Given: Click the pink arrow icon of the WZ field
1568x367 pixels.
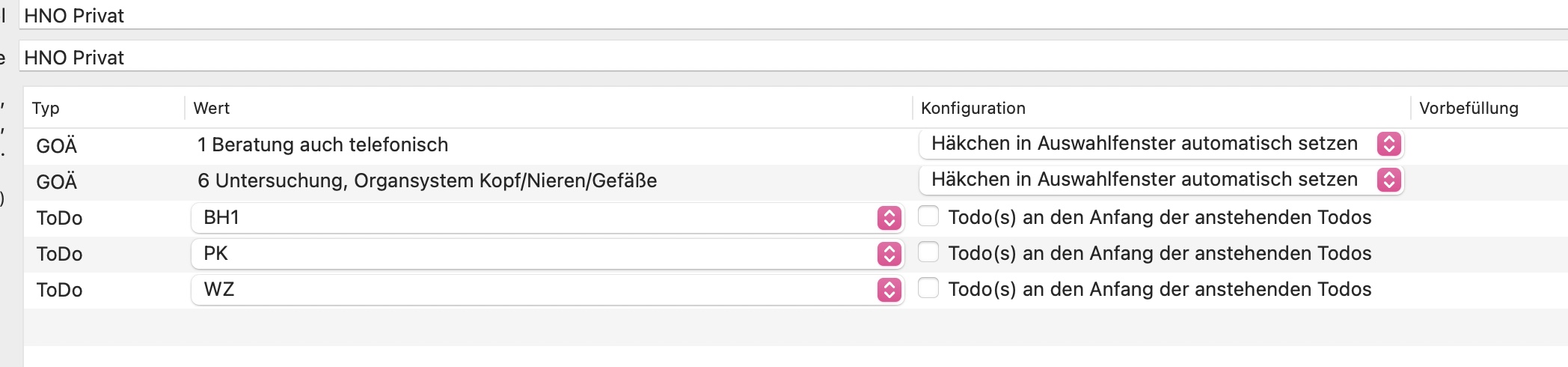Looking at the screenshot, I should point(889,290).
